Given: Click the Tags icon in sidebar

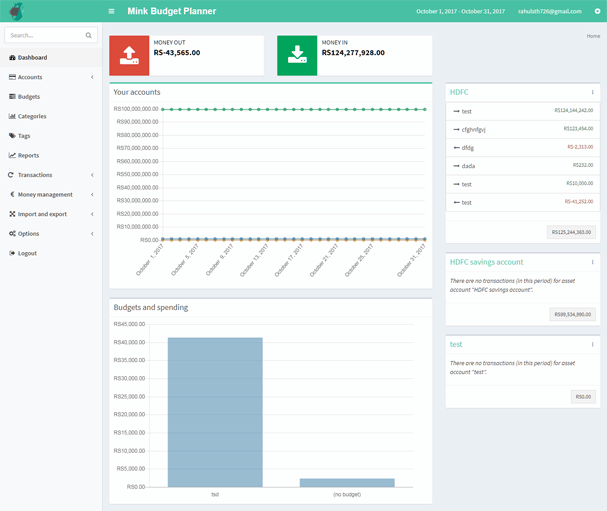Looking at the screenshot, I should pos(12,135).
